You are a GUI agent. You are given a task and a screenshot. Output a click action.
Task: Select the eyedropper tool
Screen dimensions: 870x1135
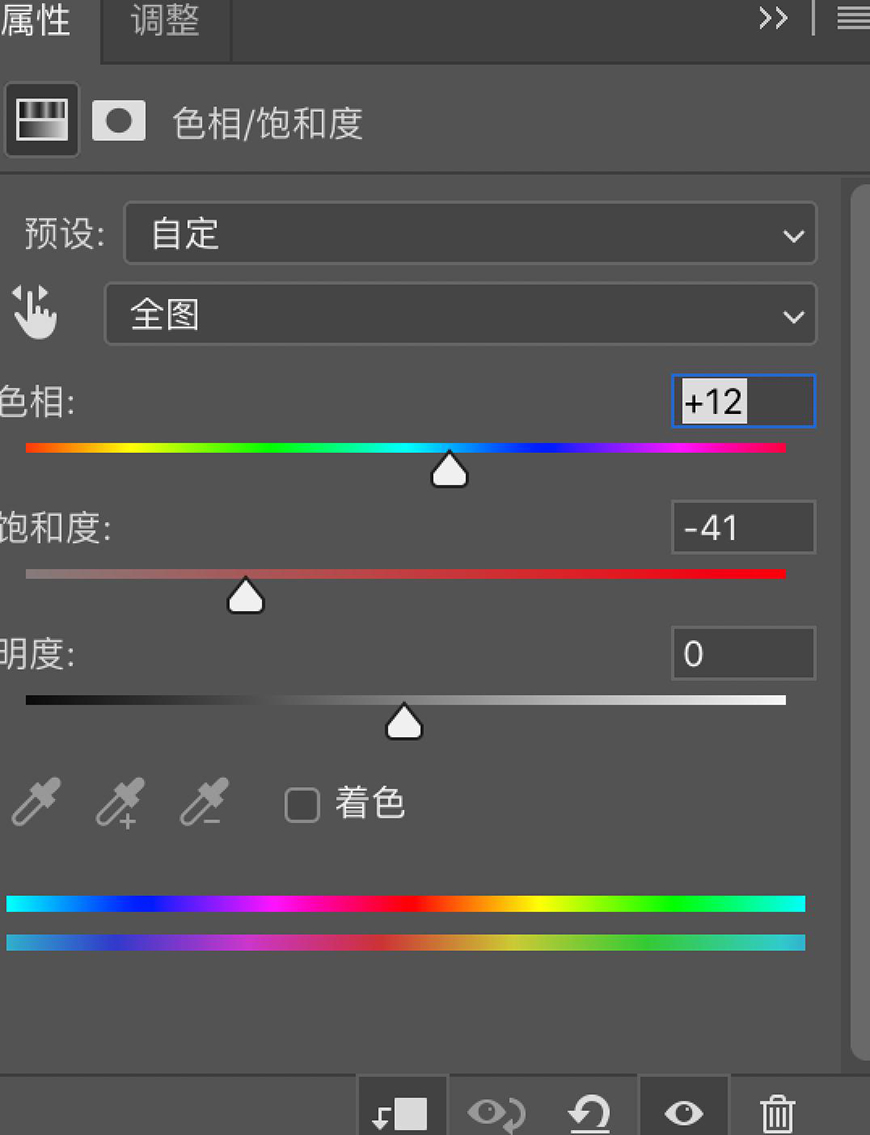(36, 802)
